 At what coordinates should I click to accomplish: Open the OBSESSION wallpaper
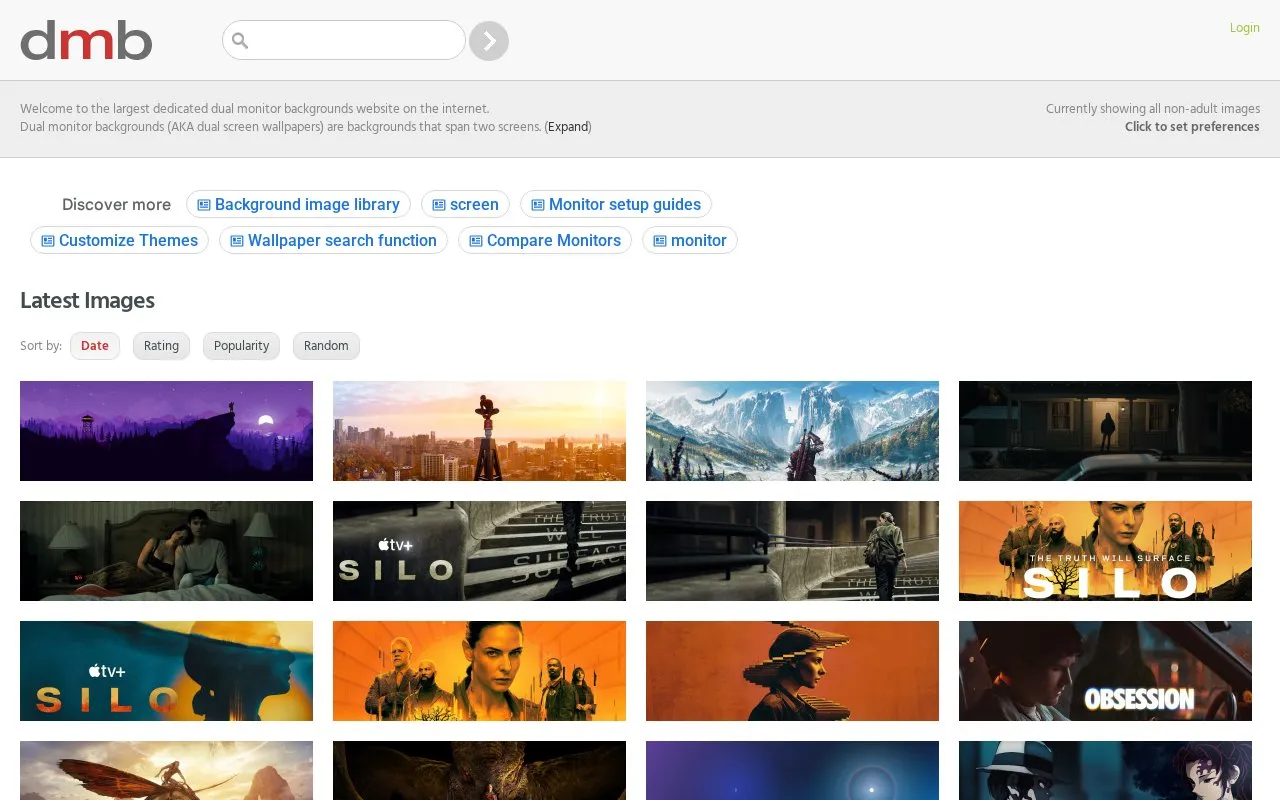(1105, 671)
